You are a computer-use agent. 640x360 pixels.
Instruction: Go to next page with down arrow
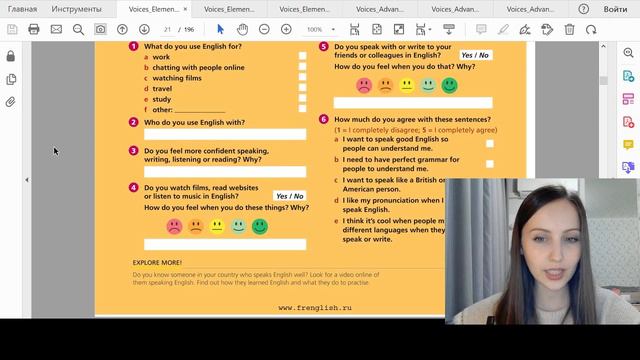click(x=144, y=29)
